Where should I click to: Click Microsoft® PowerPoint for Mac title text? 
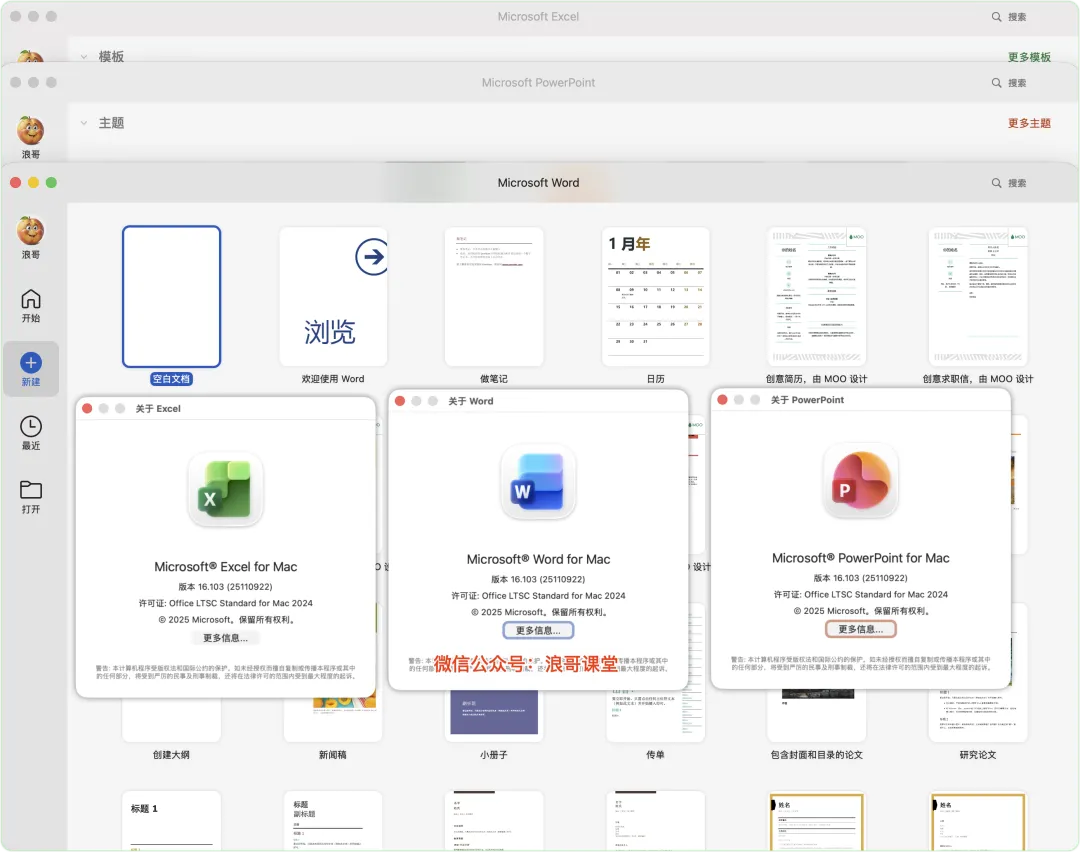860,558
